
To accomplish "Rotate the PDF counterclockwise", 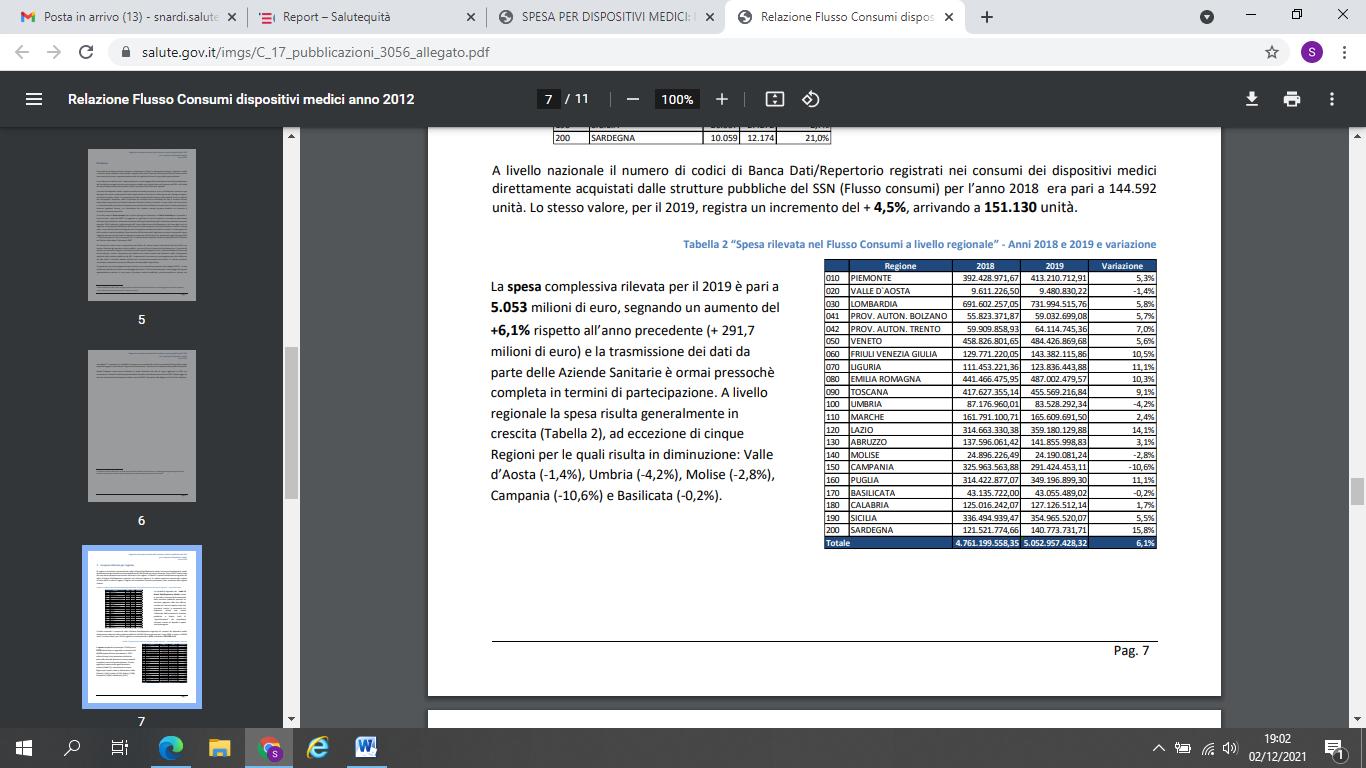I will tap(811, 99).
